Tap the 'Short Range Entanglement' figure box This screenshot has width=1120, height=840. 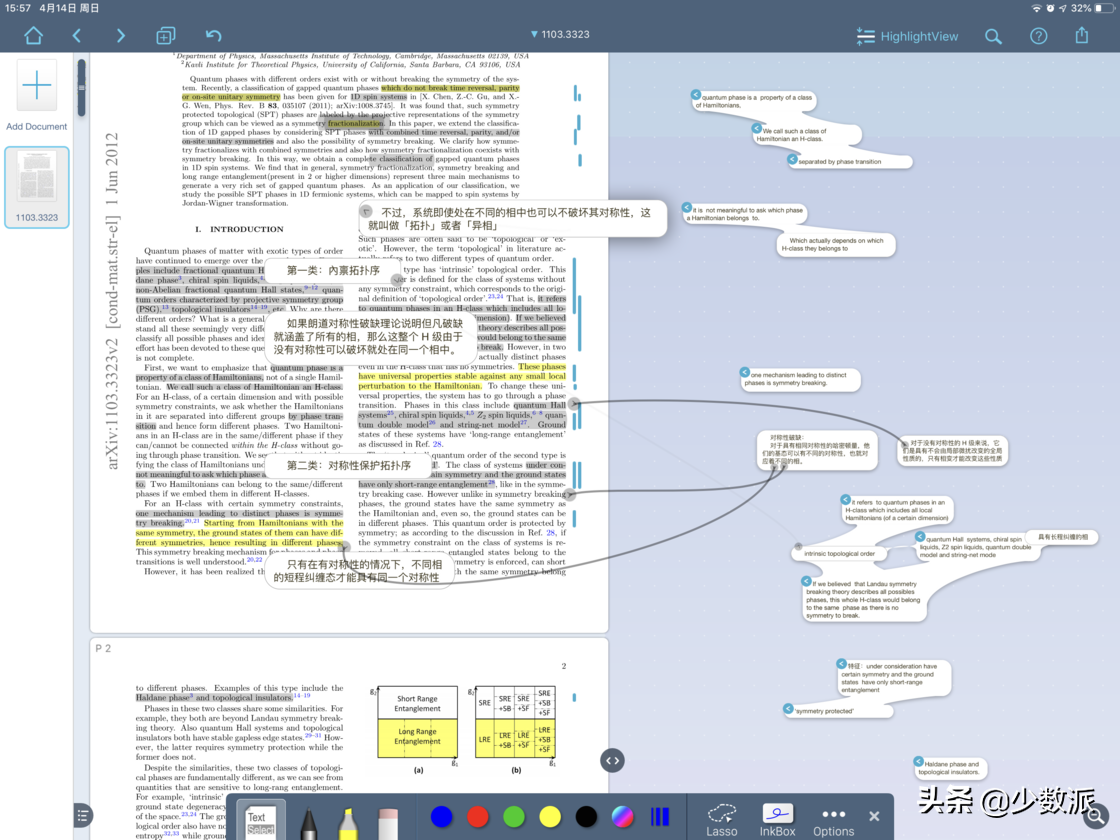[418, 704]
